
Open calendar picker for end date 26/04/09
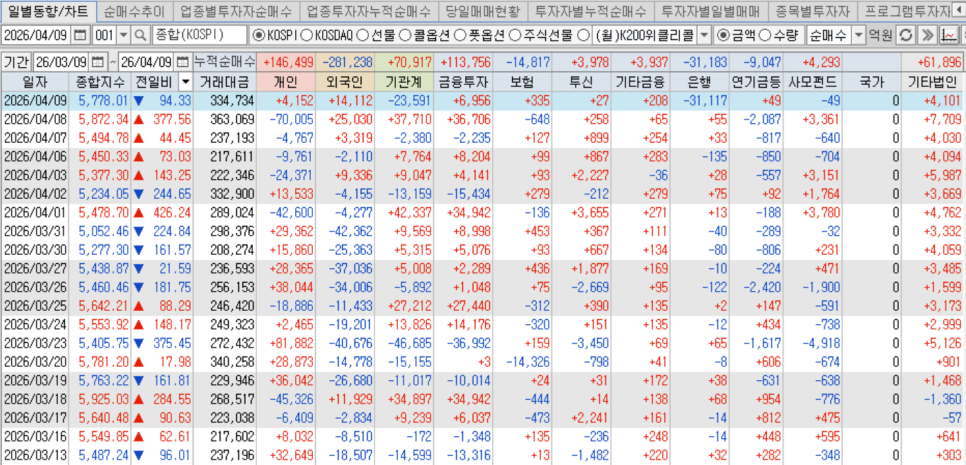tap(183, 62)
